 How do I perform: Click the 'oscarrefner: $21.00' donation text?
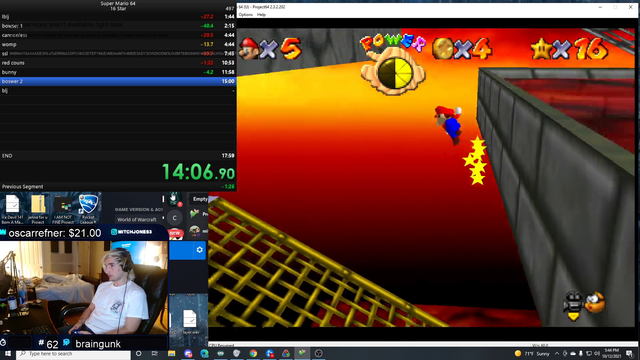point(55,233)
